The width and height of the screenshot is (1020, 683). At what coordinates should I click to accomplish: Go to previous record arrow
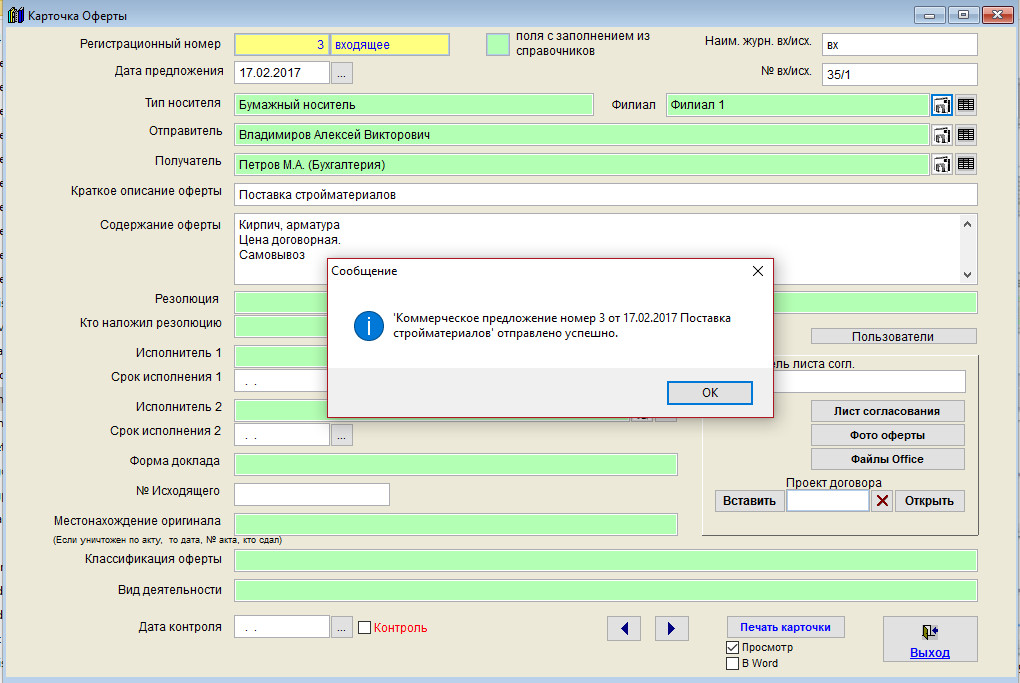(x=624, y=628)
